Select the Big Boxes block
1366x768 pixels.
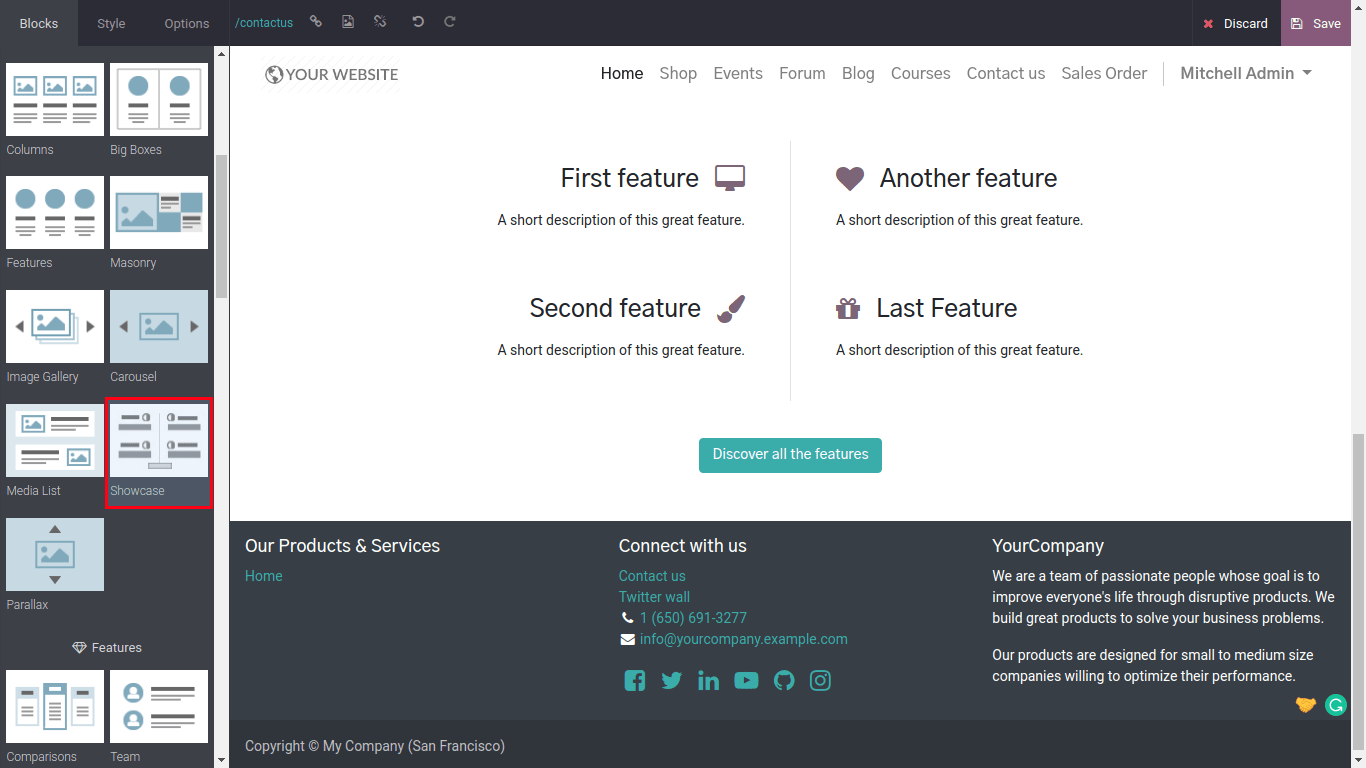coord(159,100)
